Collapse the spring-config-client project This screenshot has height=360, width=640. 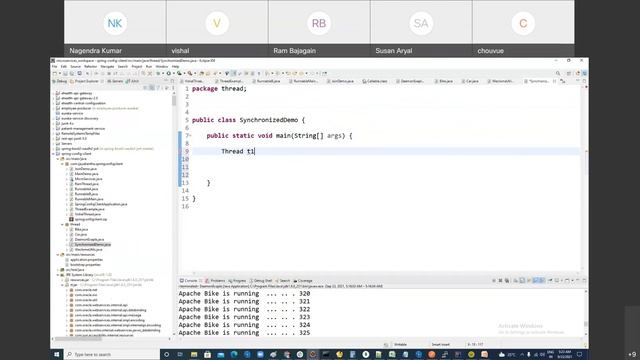53,154
